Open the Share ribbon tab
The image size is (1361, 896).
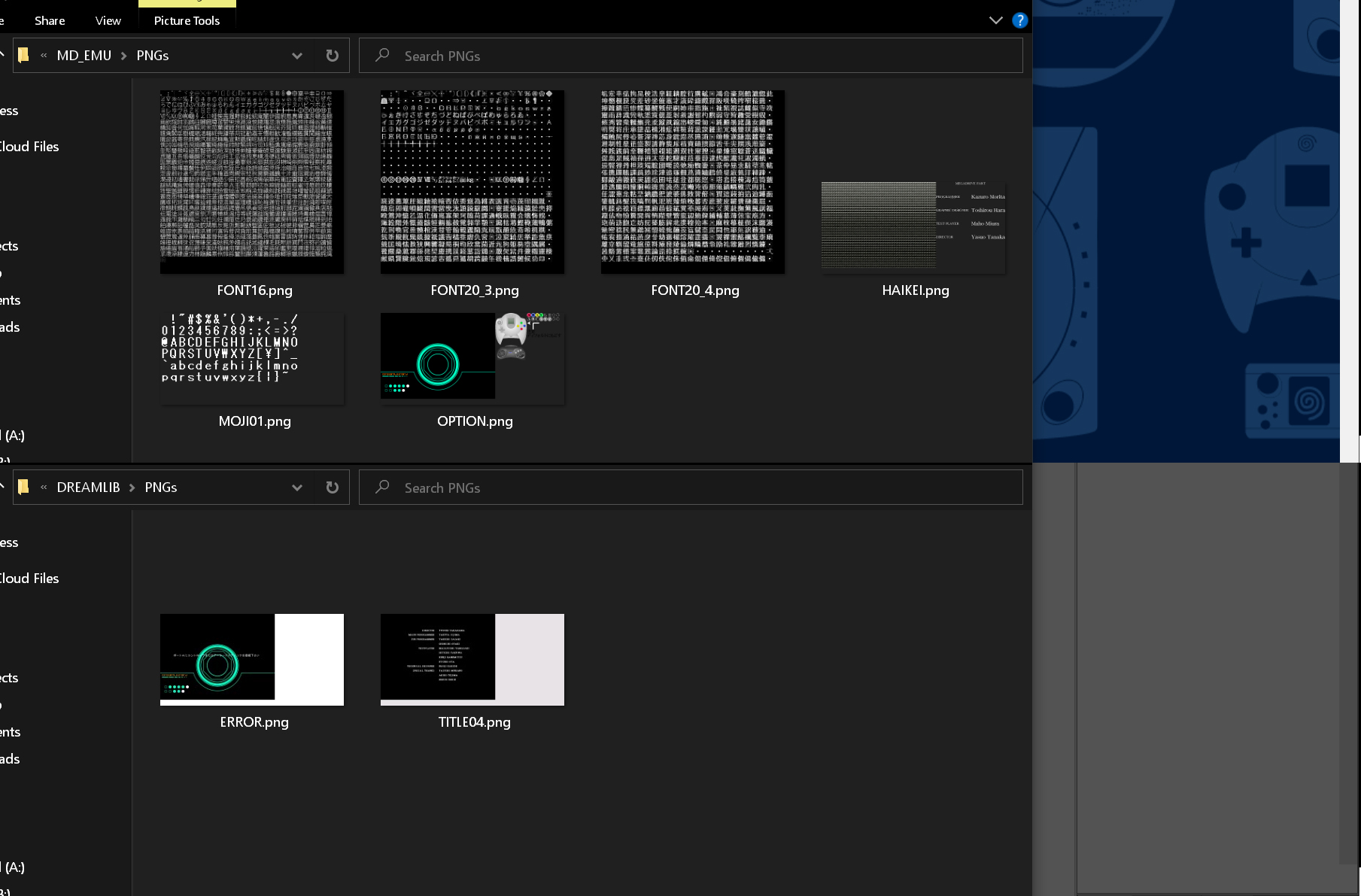(50, 20)
